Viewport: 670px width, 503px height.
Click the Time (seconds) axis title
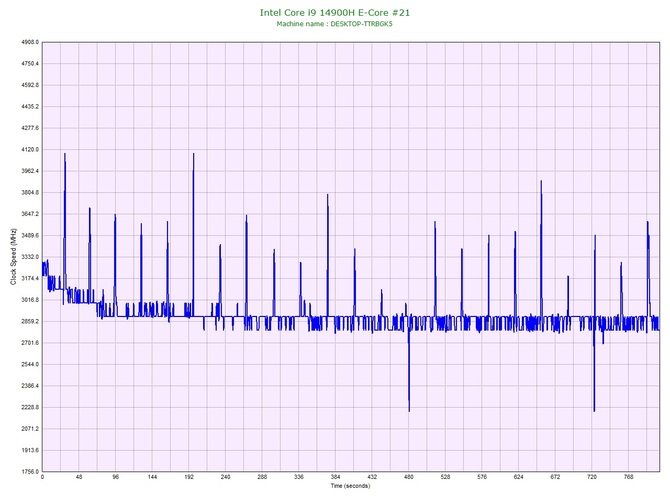pos(350,486)
